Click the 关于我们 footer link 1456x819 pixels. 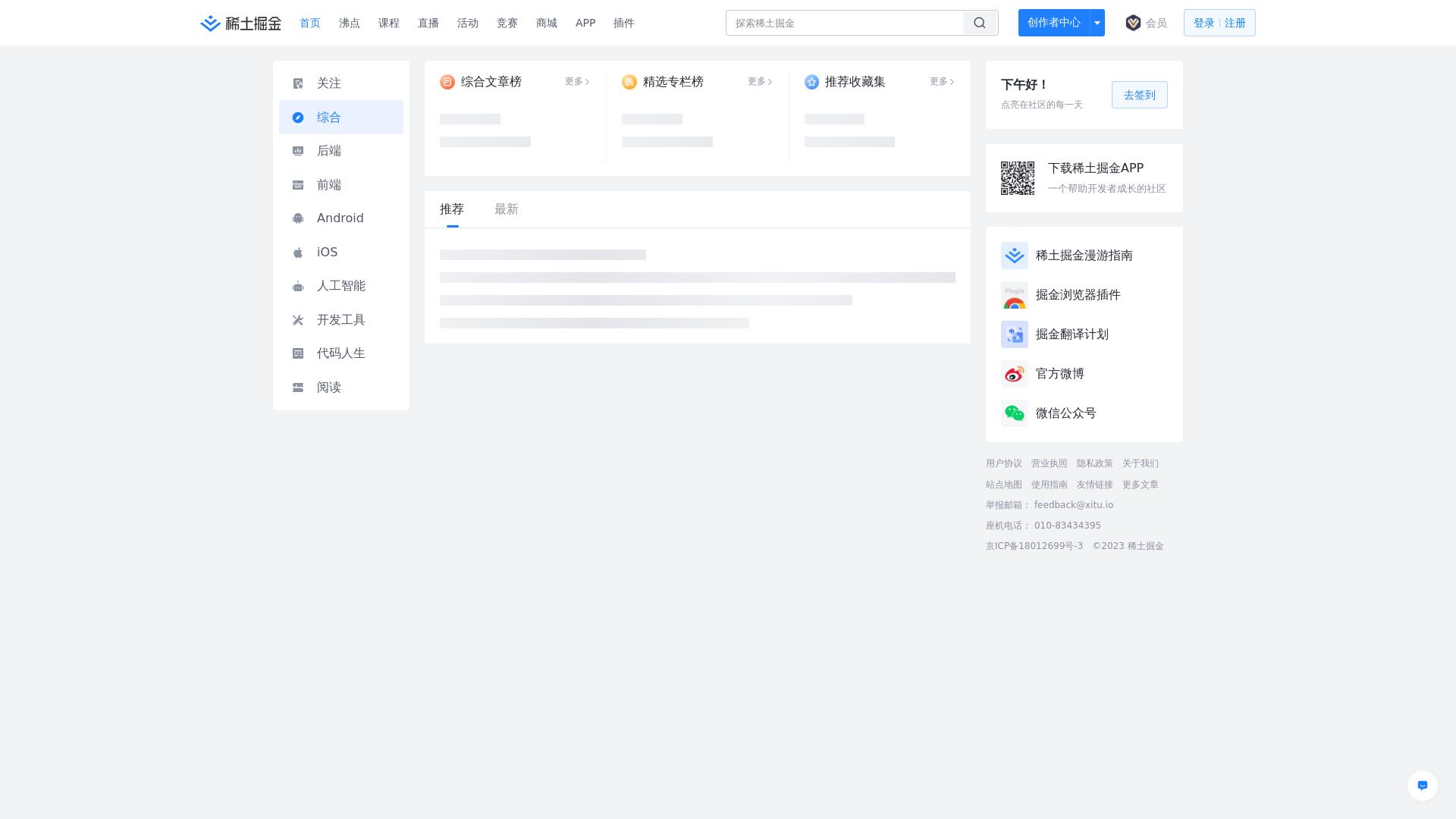(x=1141, y=463)
